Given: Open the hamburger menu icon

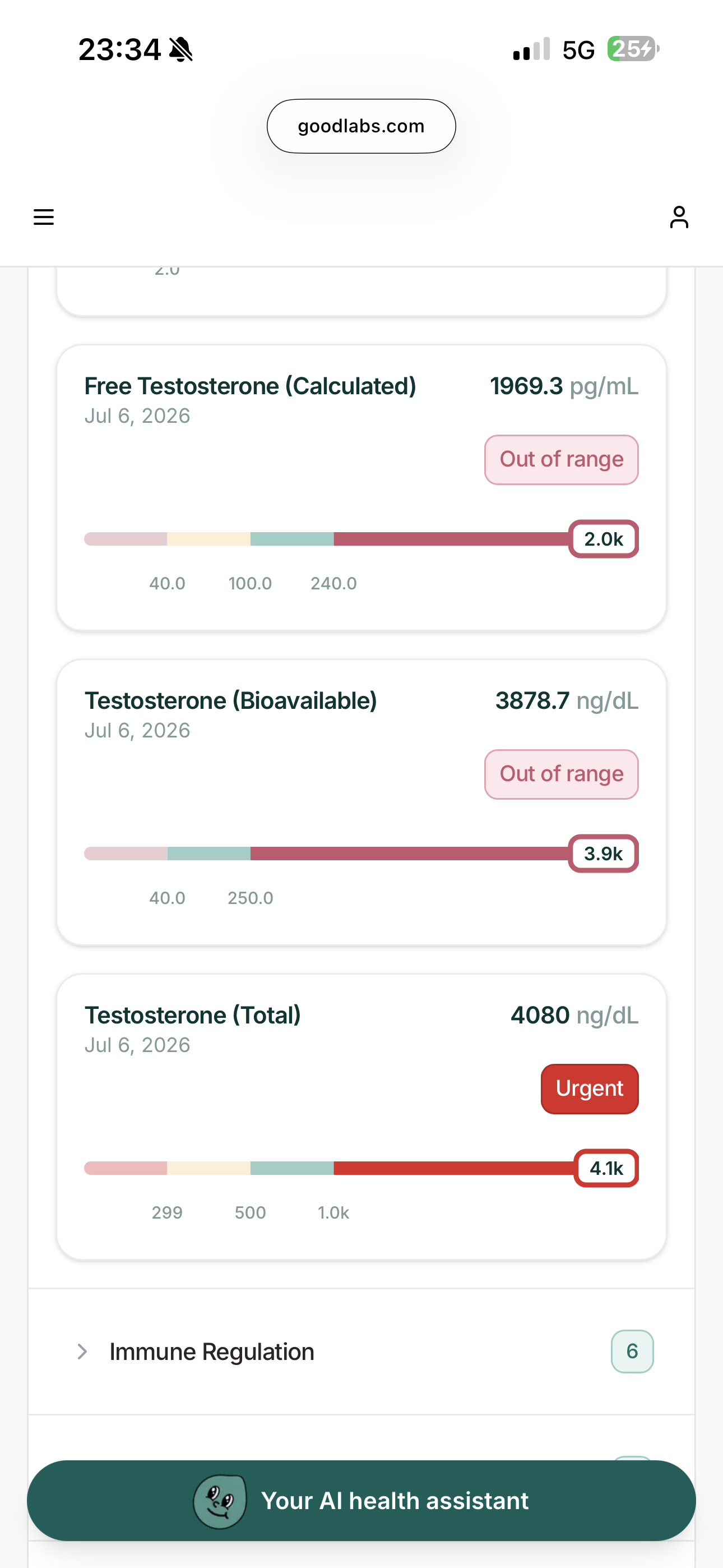Looking at the screenshot, I should coord(43,217).
